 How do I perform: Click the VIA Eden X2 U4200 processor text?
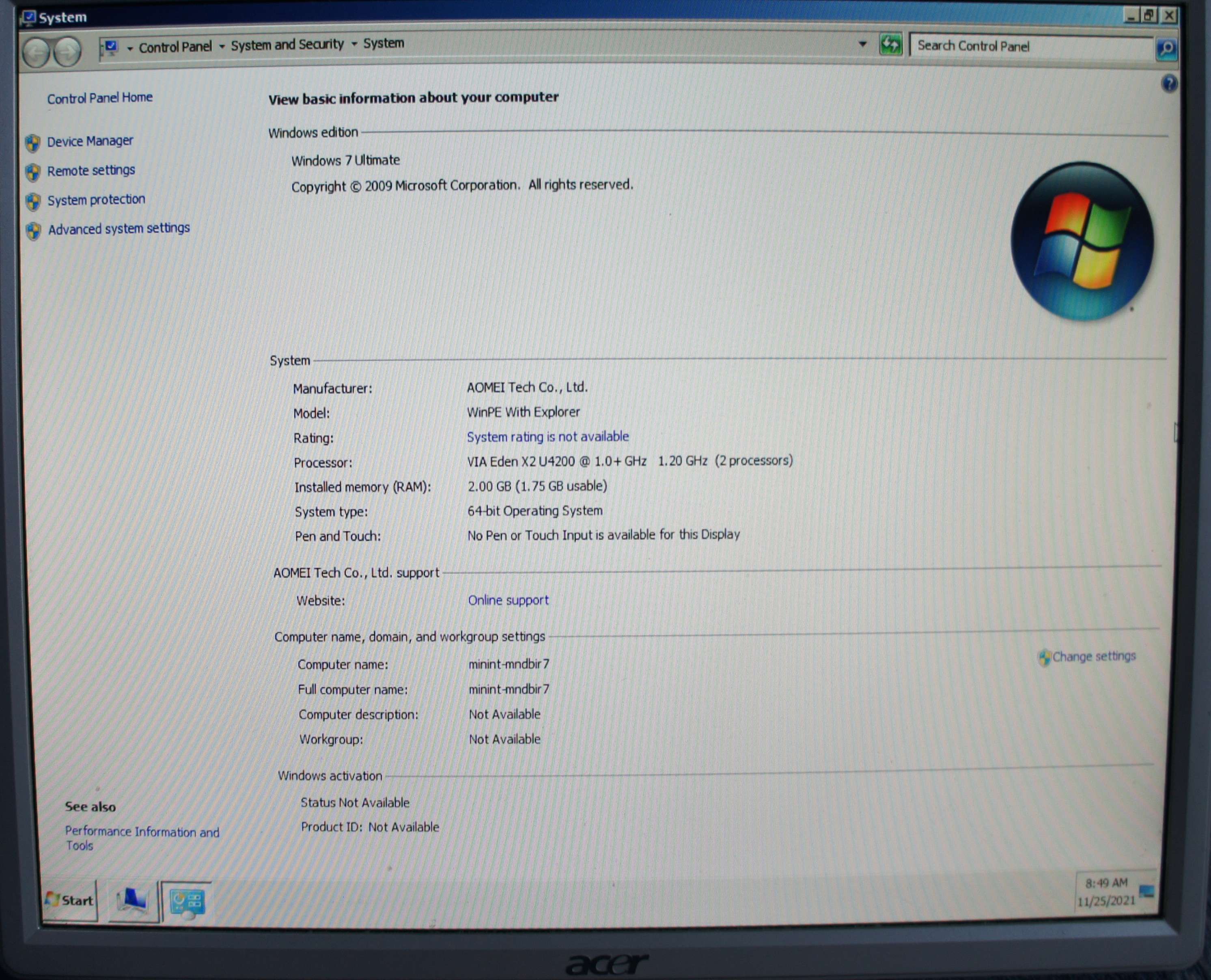(629, 461)
